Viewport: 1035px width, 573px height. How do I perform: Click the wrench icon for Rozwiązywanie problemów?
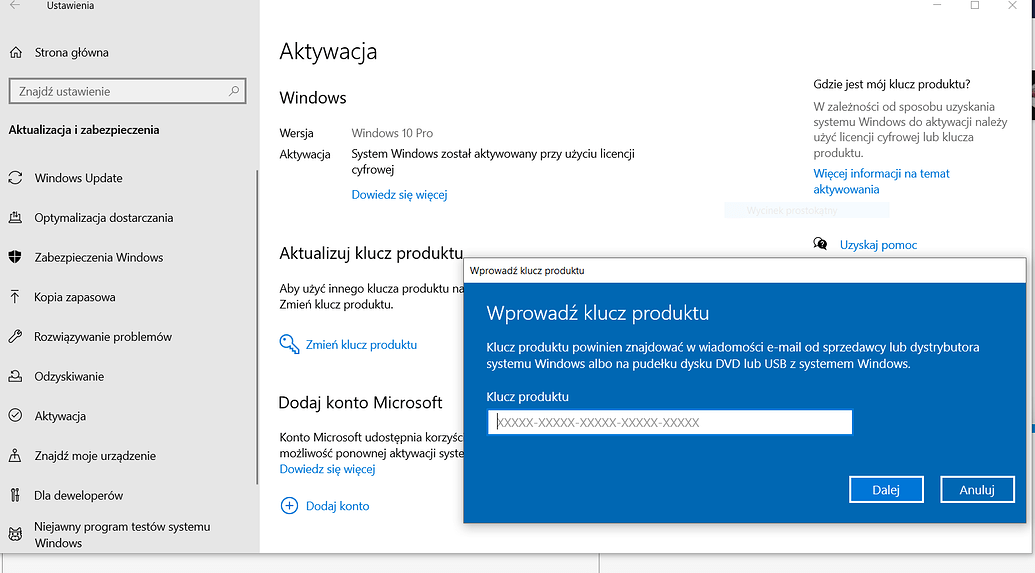15,336
